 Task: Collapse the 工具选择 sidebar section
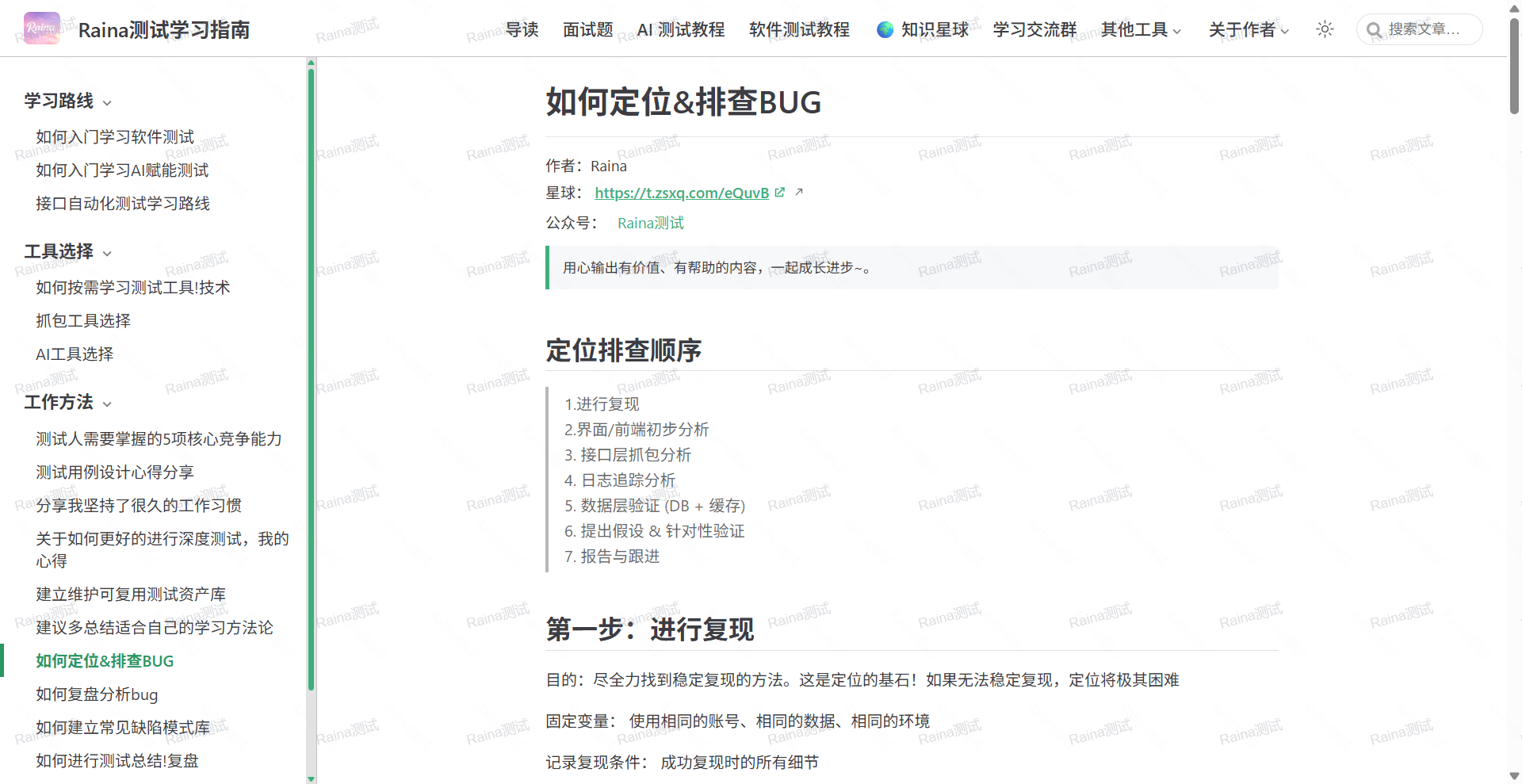point(68,251)
